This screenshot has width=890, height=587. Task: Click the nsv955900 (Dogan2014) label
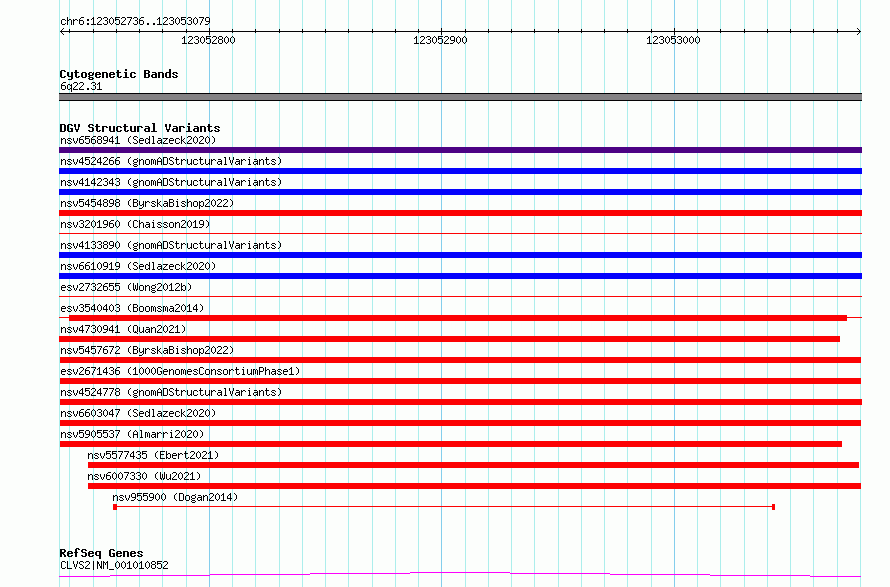pyautogui.click(x=175, y=497)
